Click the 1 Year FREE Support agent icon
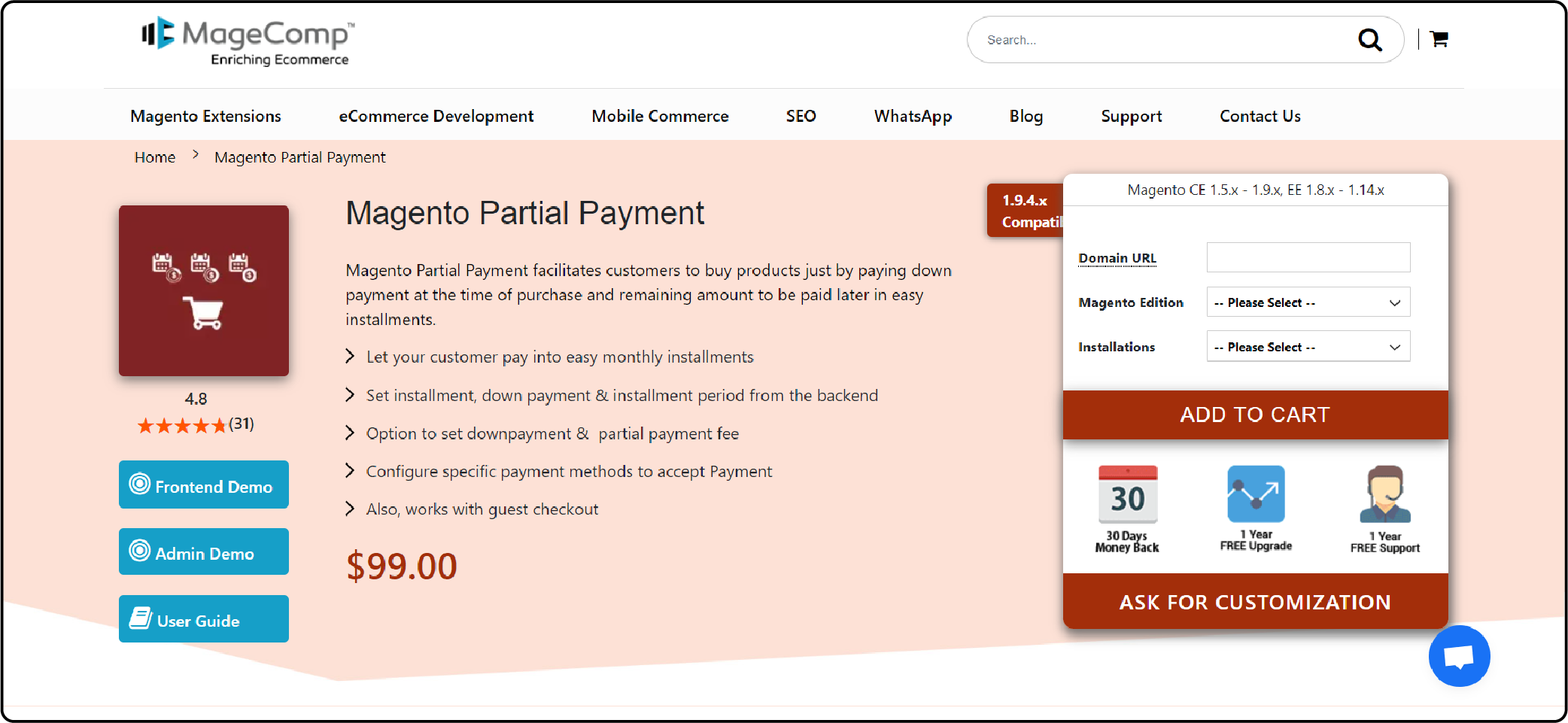The image size is (1568, 723). click(1384, 494)
